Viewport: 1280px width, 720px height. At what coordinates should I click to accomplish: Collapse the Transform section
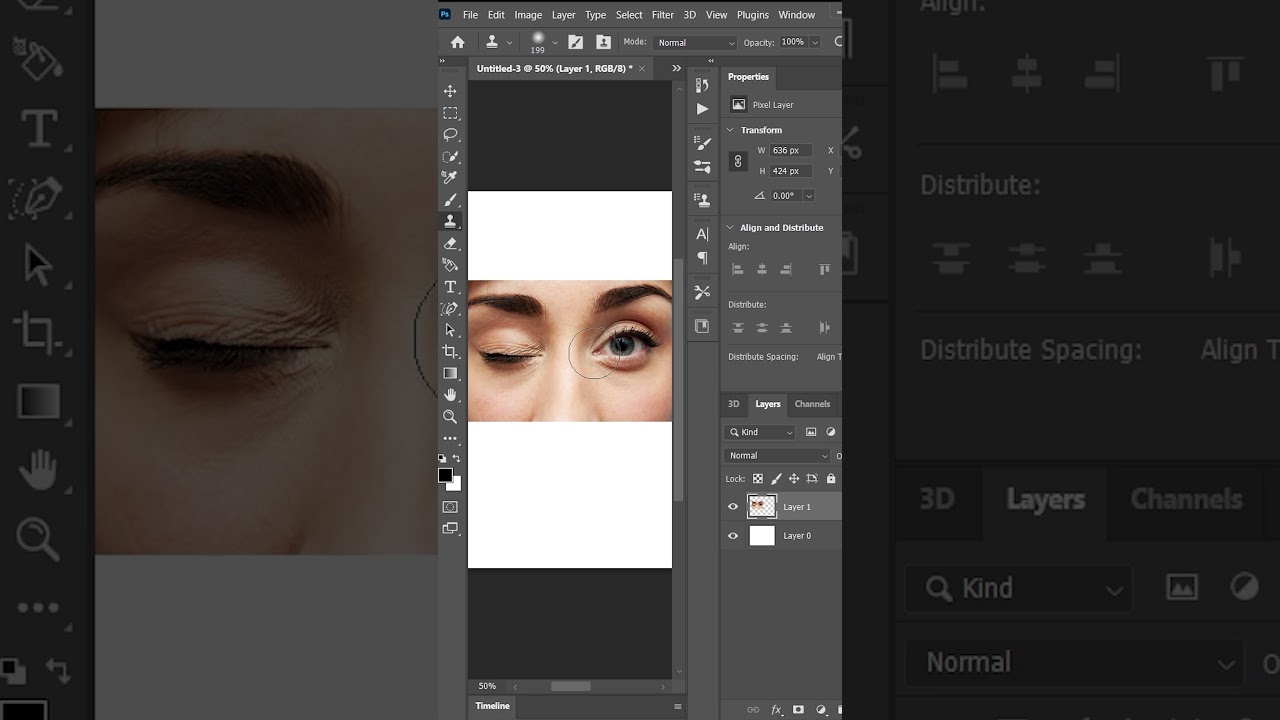pyautogui.click(x=730, y=130)
